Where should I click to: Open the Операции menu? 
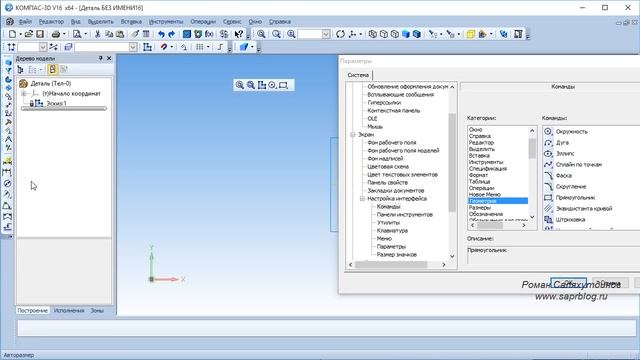[x=203, y=22]
